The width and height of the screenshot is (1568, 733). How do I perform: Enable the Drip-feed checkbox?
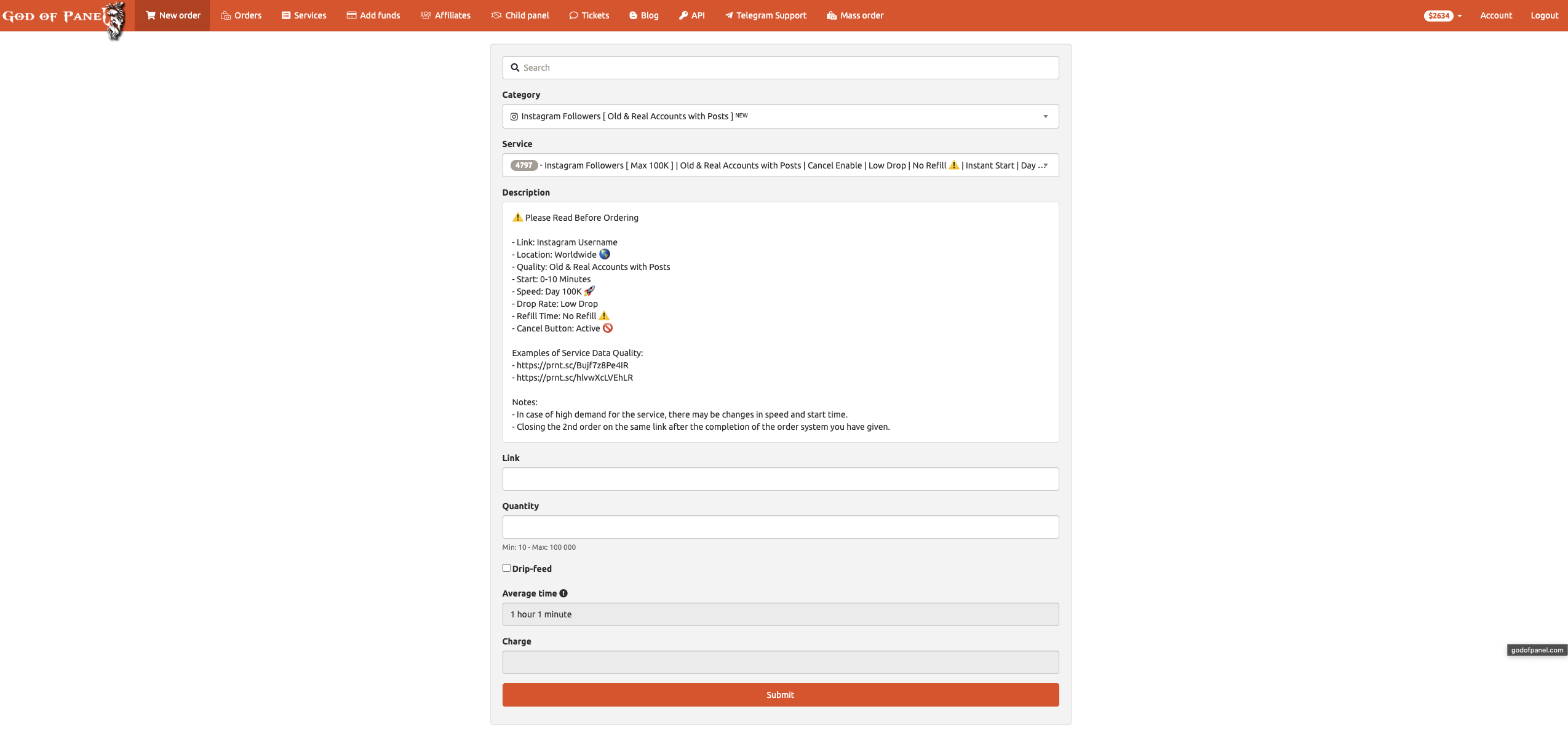(506, 568)
